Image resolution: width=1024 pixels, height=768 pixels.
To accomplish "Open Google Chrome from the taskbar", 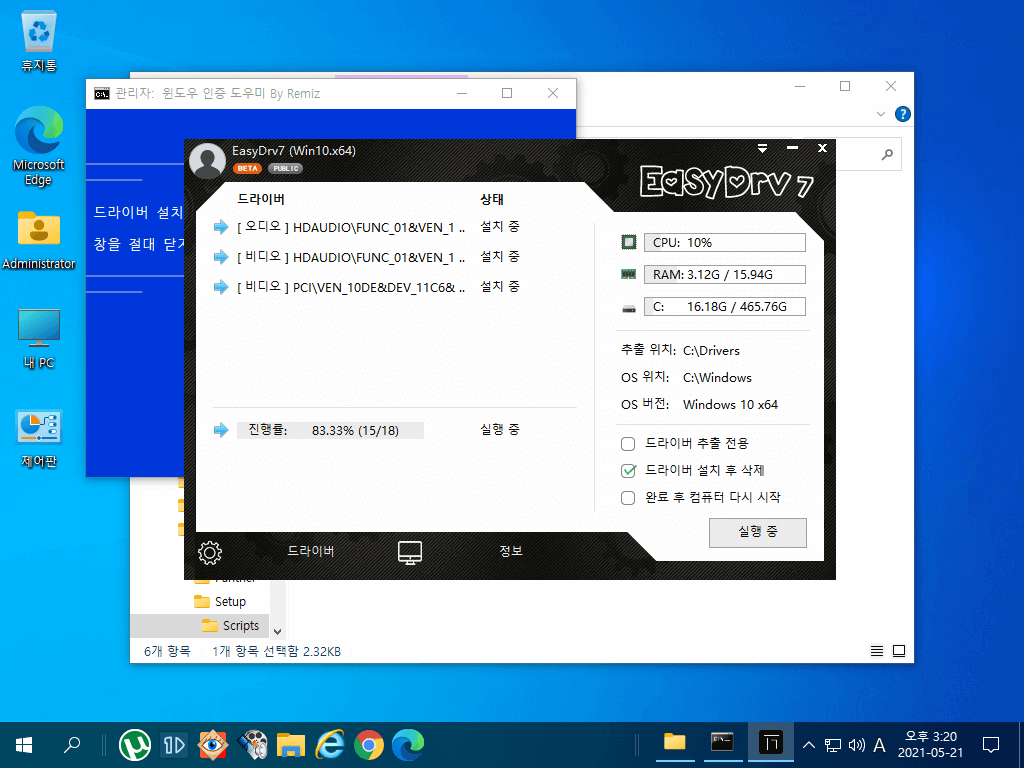I will coord(369,745).
